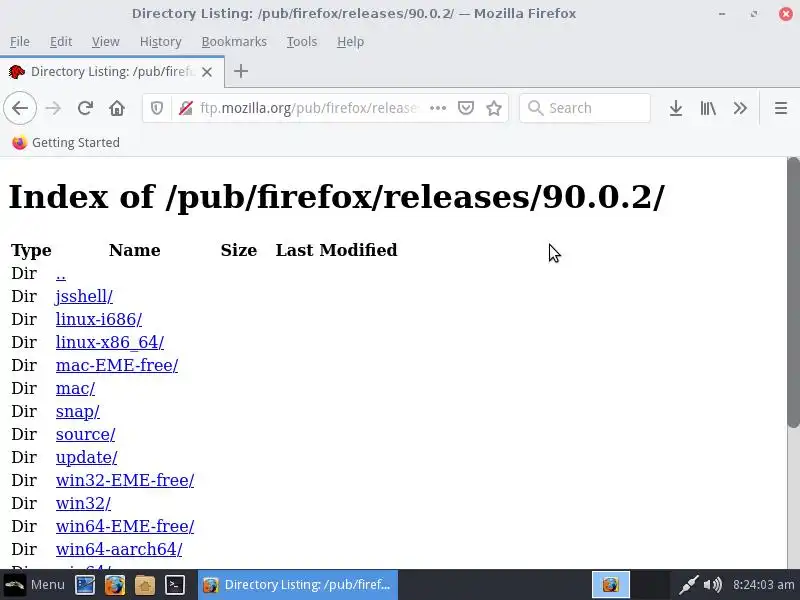Focus the URL address bar
The height and width of the screenshot is (600, 800).
[x=309, y=108]
